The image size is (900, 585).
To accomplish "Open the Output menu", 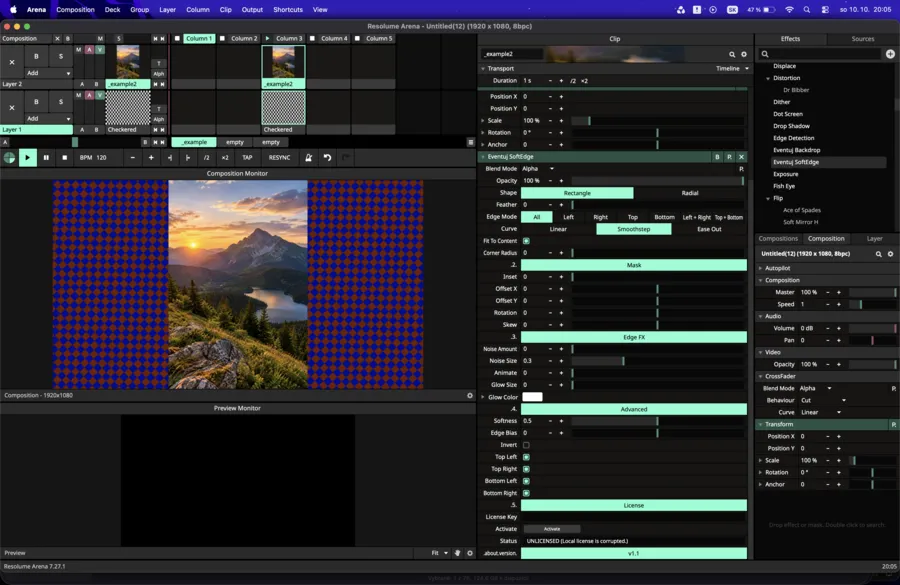I will pos(252,10).
